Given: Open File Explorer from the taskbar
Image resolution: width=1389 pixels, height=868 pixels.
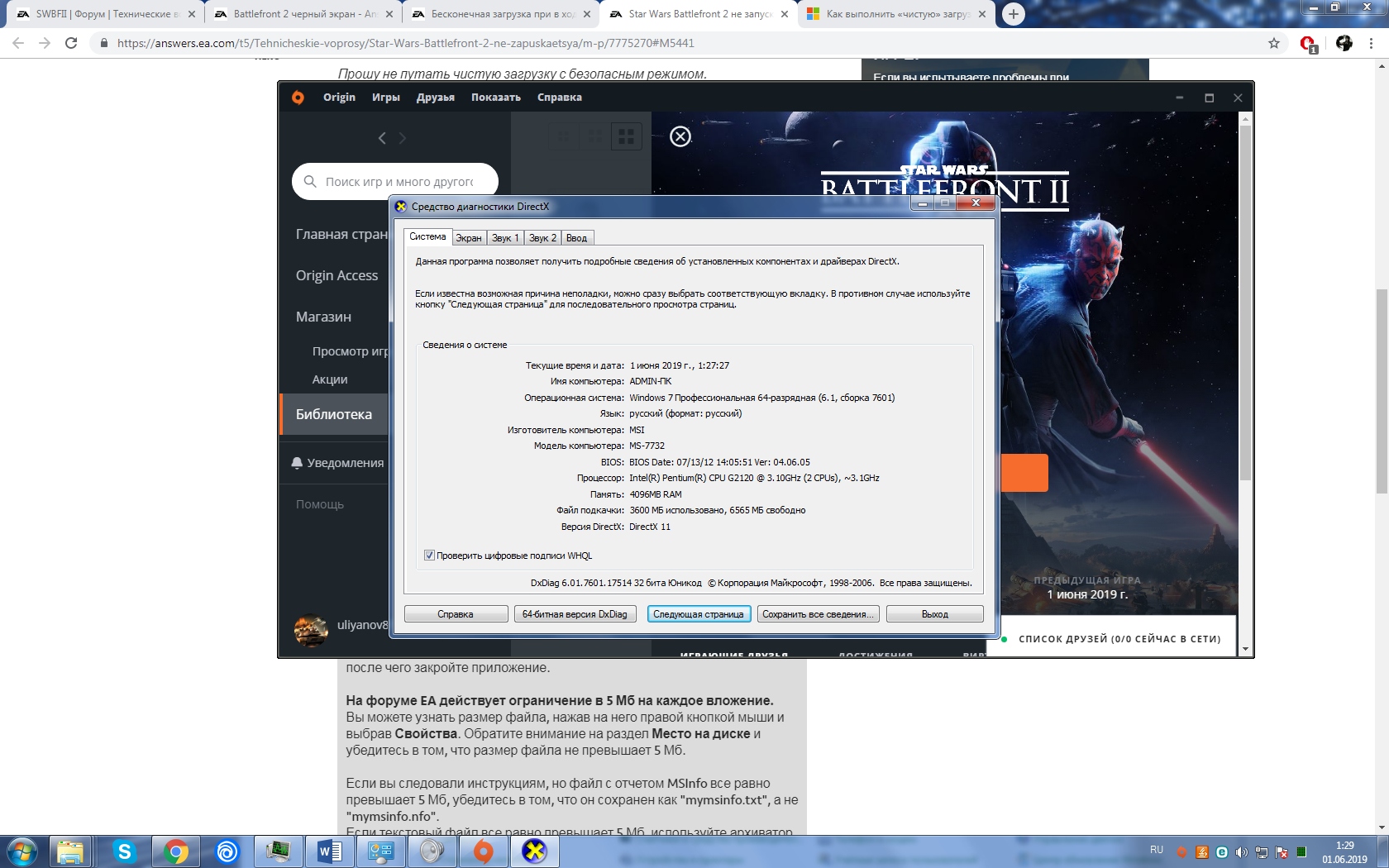Looking at the screenshot, I should 70,851.
